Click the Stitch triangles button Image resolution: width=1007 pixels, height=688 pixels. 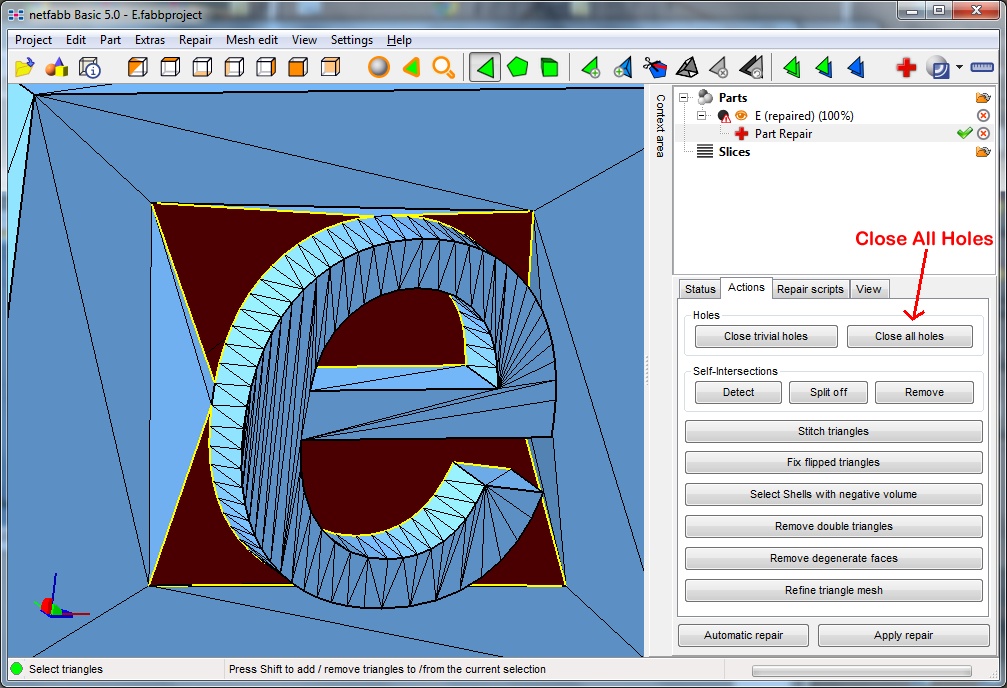(x=834, y=431)
